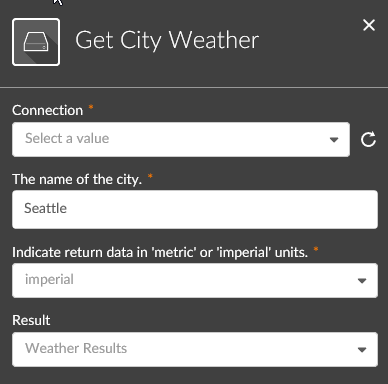Viewport: 388px width, 384px height.
Task: Expand the Connection dropdown arrow
Action: point(334,140)
